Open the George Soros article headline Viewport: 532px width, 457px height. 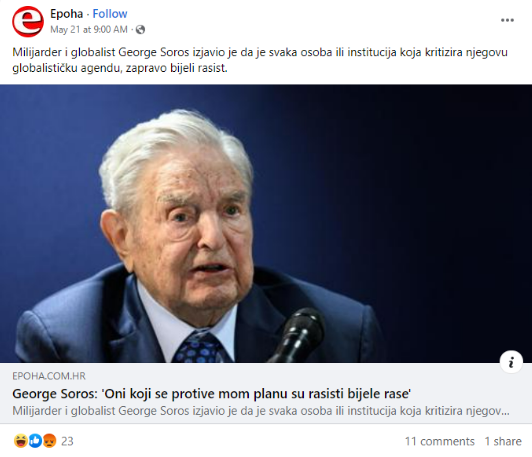(x=212, y=394)
